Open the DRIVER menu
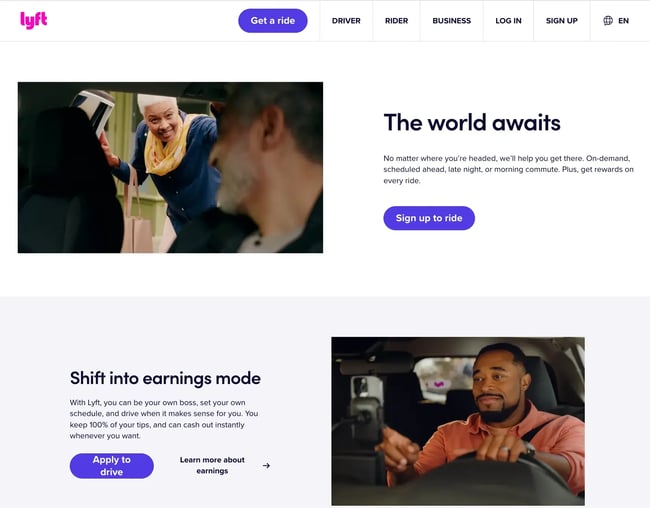Screen dimensions: 650x508 [346, 21]
